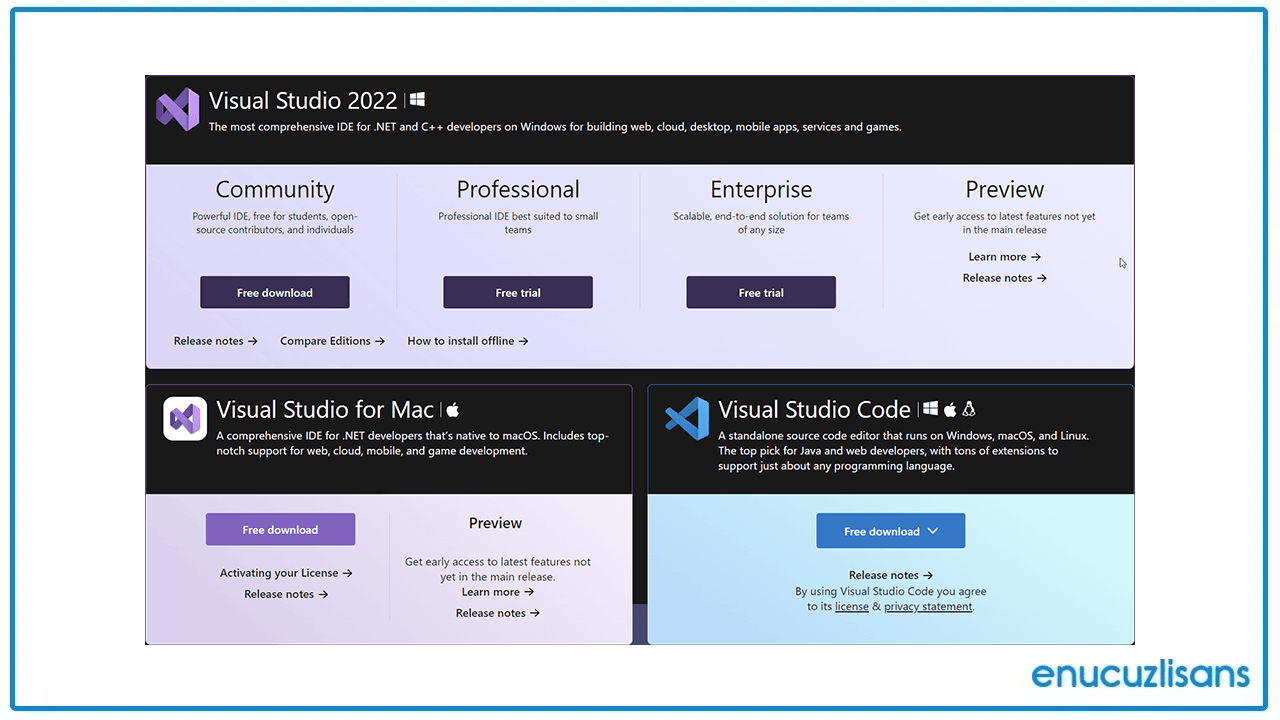This screenshot has width=1280, height=720.
Task: Click the Visual Studio for Mac logo
Action: pos(185,419)
